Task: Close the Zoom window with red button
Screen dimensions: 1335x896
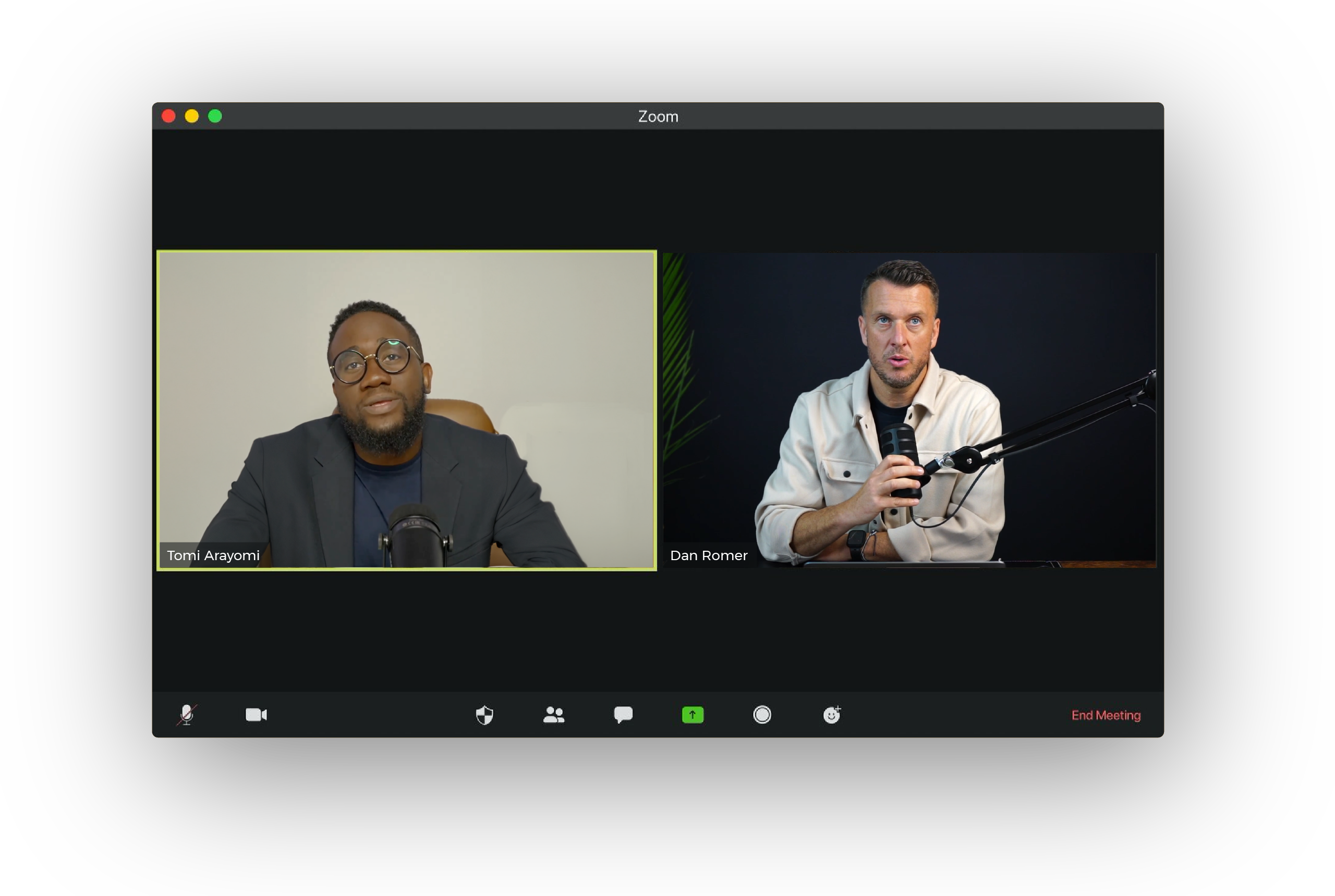Action: click(168, 117)
